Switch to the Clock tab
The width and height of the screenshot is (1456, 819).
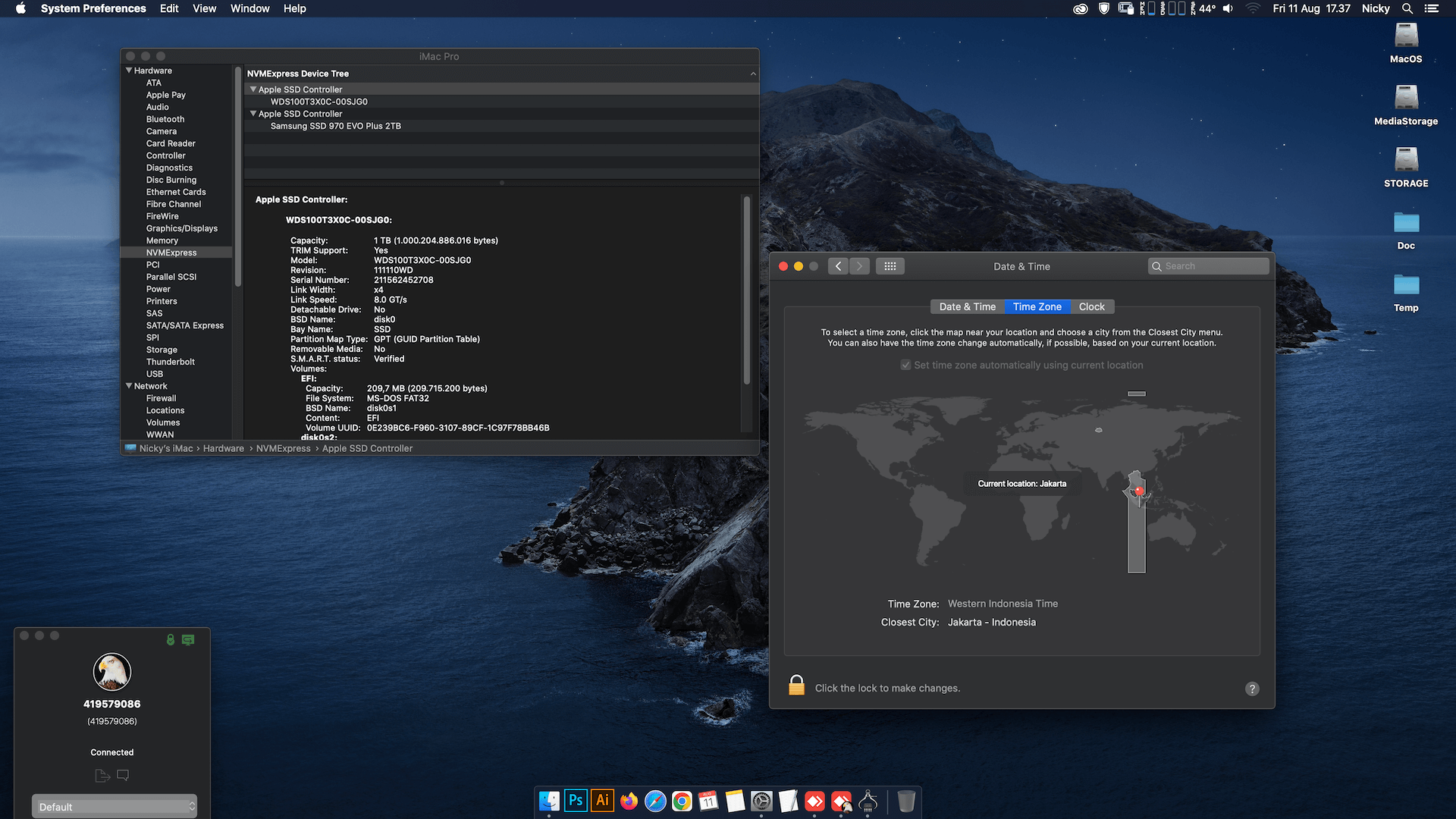click(1091, 306)
